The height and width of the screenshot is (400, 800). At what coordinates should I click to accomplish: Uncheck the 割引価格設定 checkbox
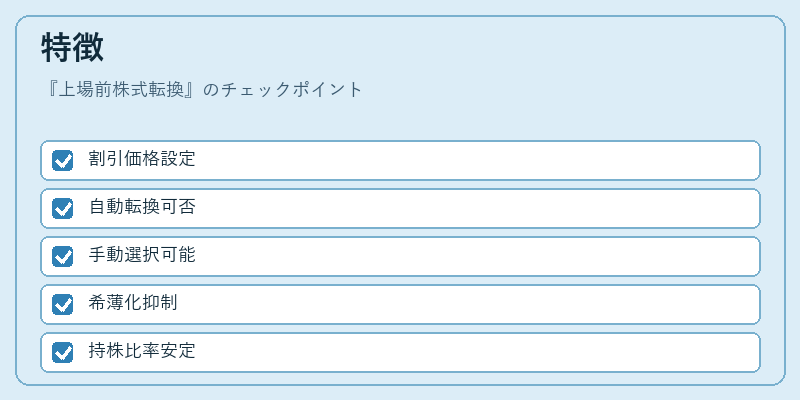(x=62, y=160)
